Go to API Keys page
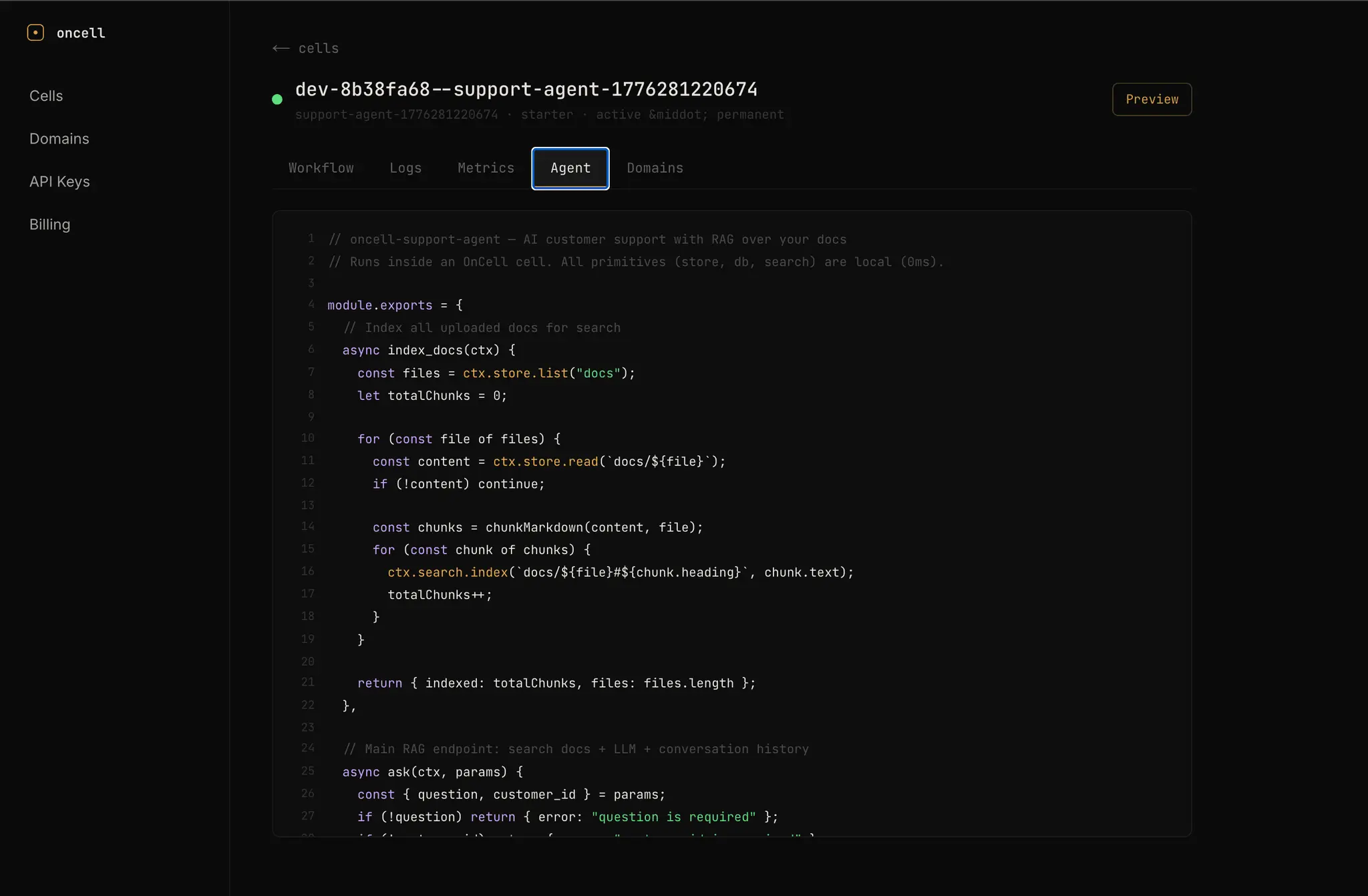Image resolution: width=1368 pixels, height=896 pixels. click(x=59, y=182)
